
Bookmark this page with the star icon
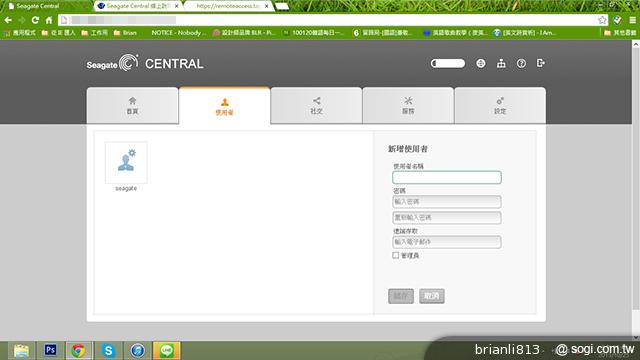tap(602, 20)
